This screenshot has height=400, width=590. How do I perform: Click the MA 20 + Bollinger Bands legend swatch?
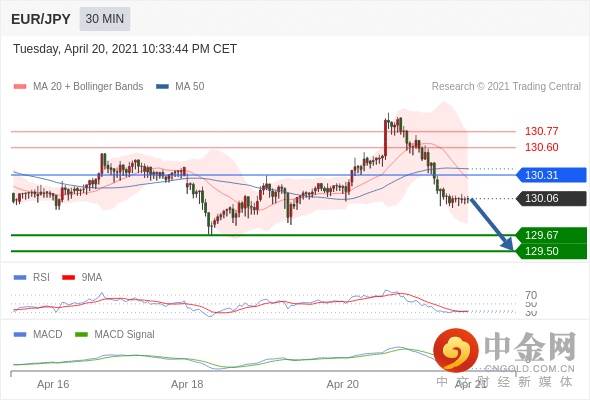point(20,87)
